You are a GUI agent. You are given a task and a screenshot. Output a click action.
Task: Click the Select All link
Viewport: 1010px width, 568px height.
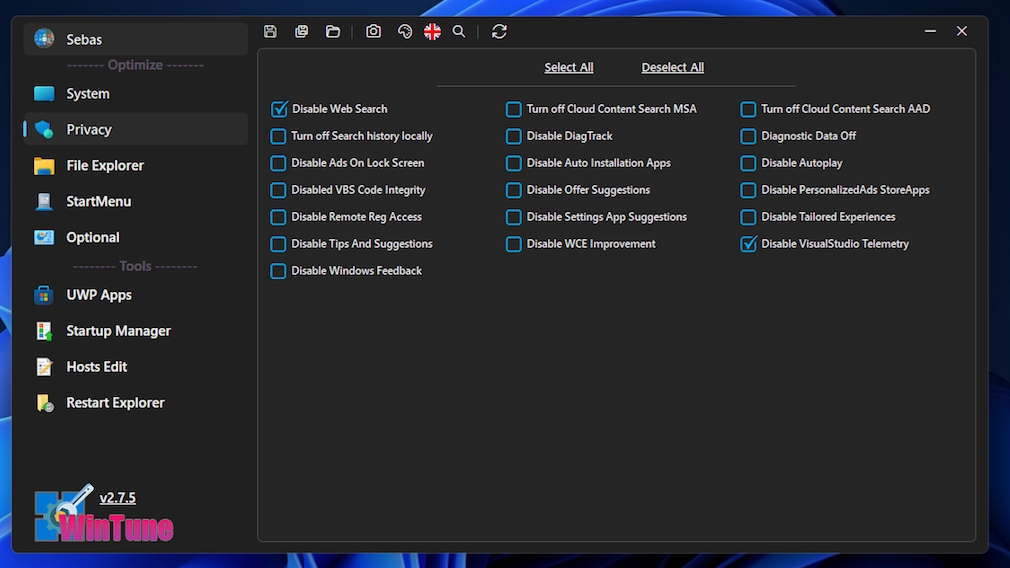(x=568, y=68)
